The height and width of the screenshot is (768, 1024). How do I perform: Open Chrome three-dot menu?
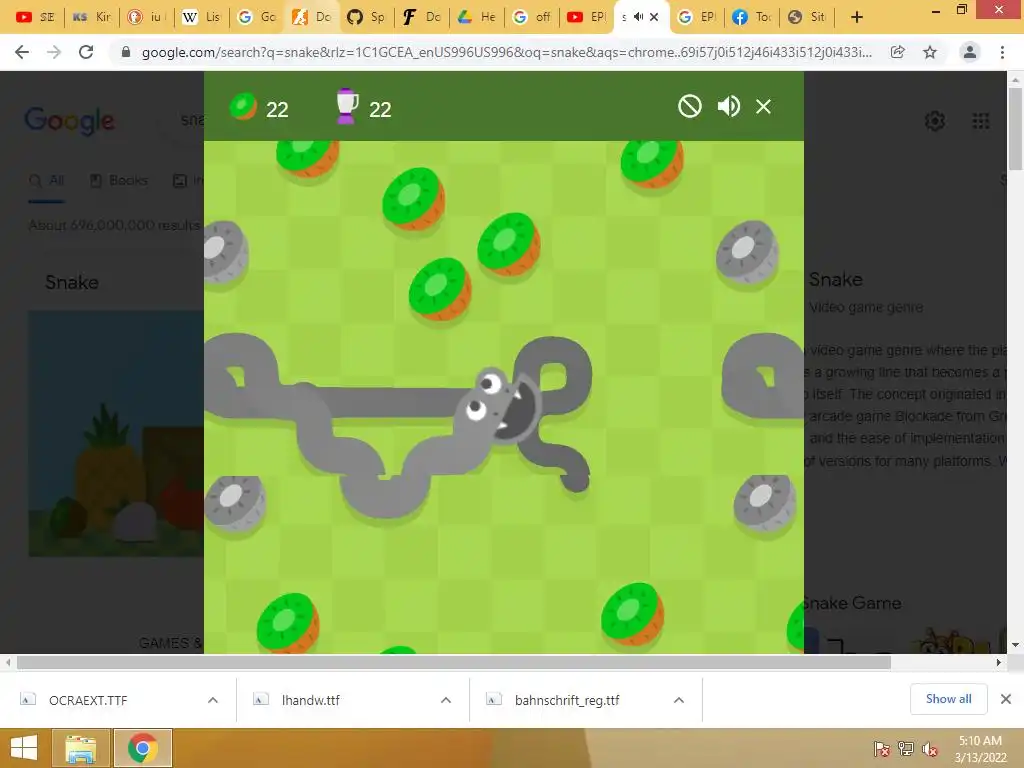1002,52
